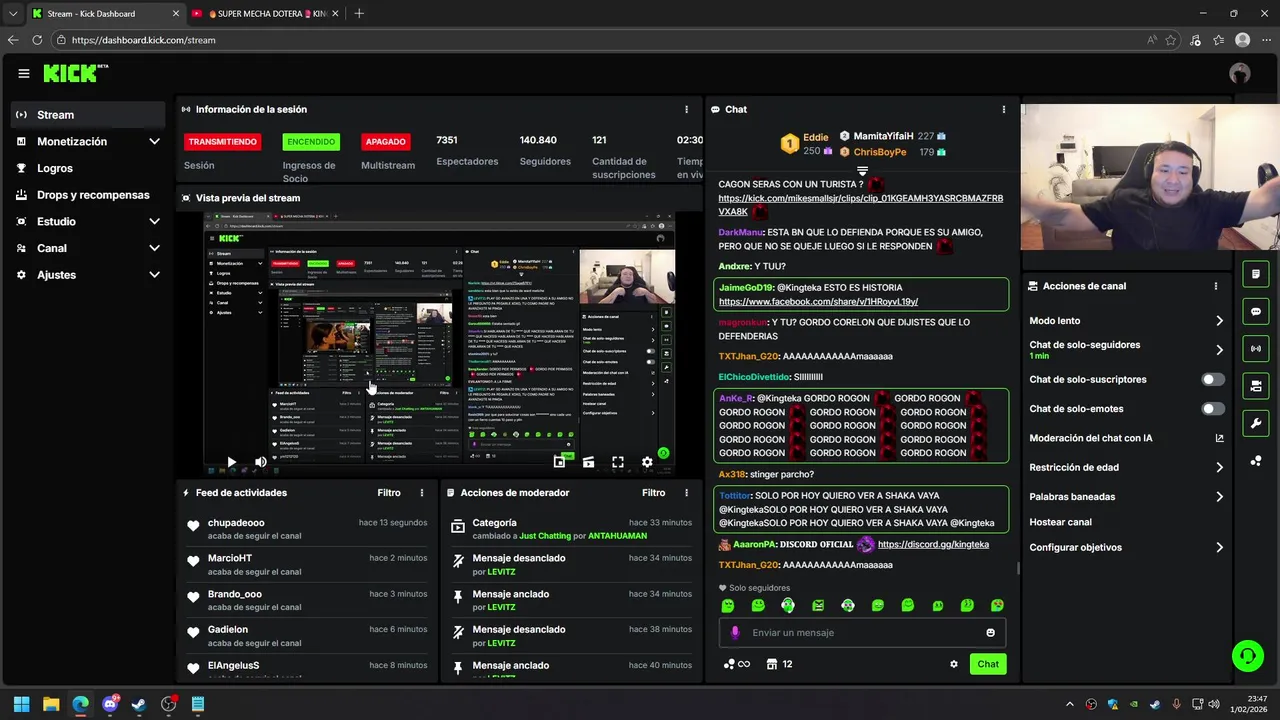The height and width of the screenshot is (720, 1280).
Task: Open the wrench tools icon in the right rail
Action: click(x=1256, y=423)
